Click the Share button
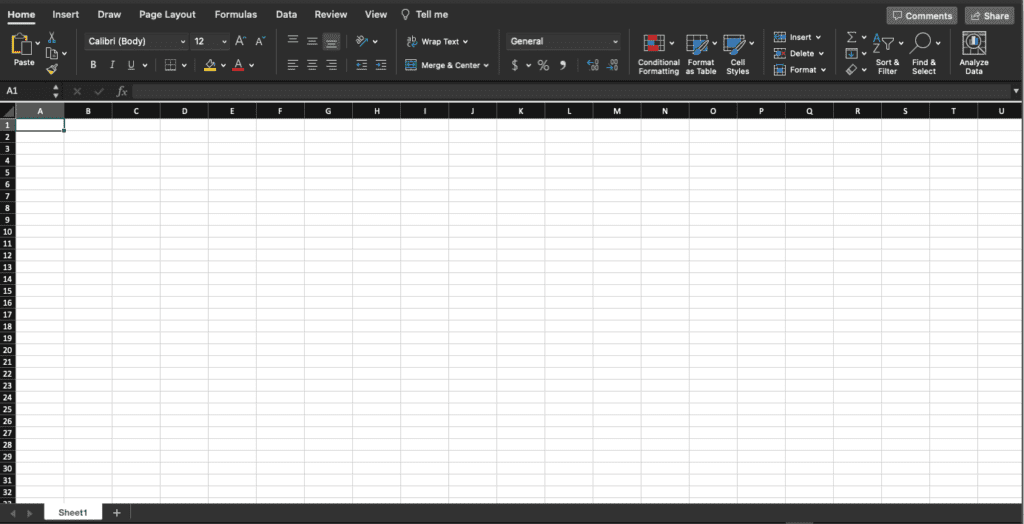Screen dimensions: 1024x524 [x=989, y=16]
